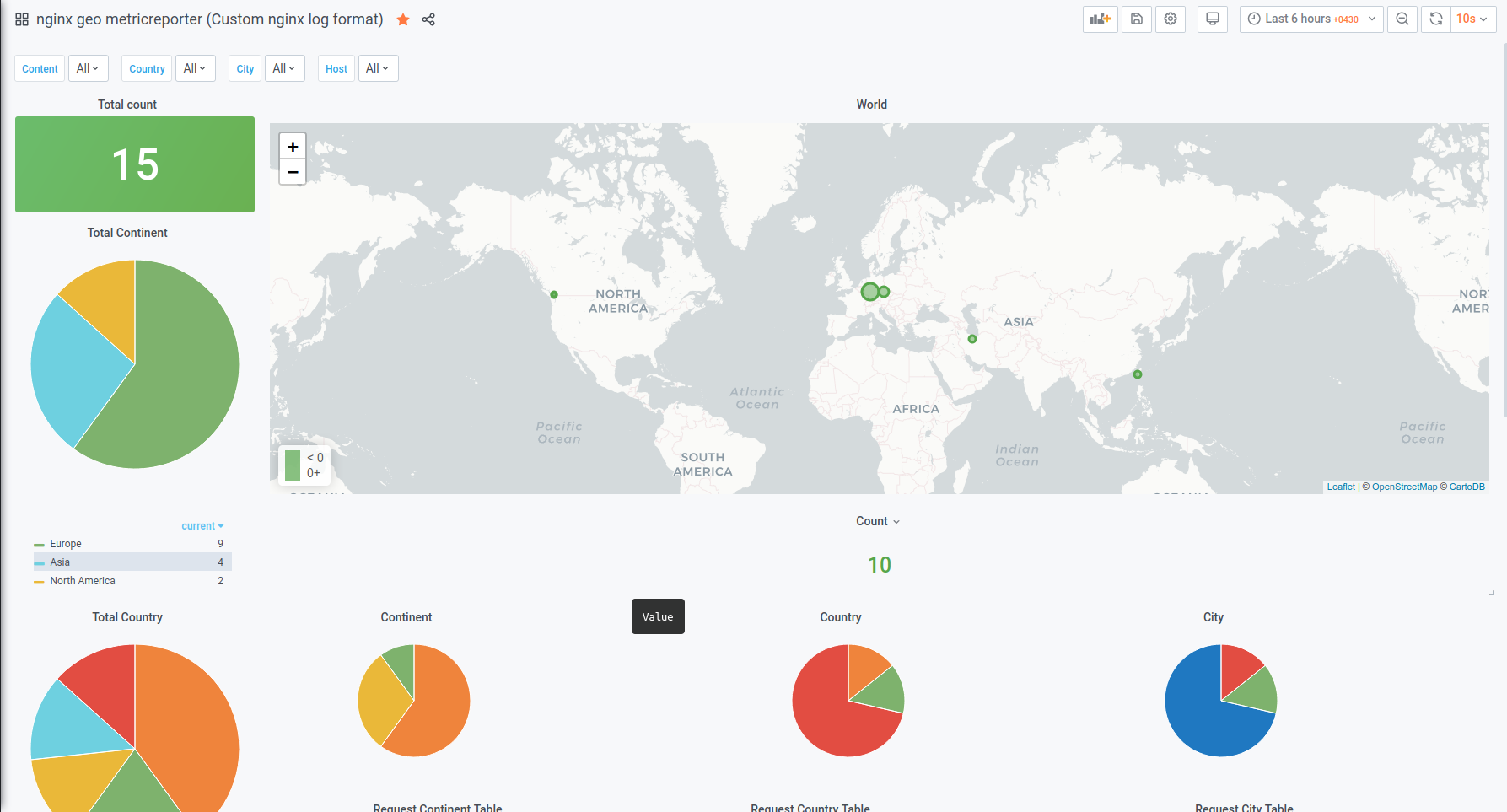Image resolution: width=1507 pixels, height=812 pixels.
Task: Open dashboard settings gear icon
Action: 1171,19
